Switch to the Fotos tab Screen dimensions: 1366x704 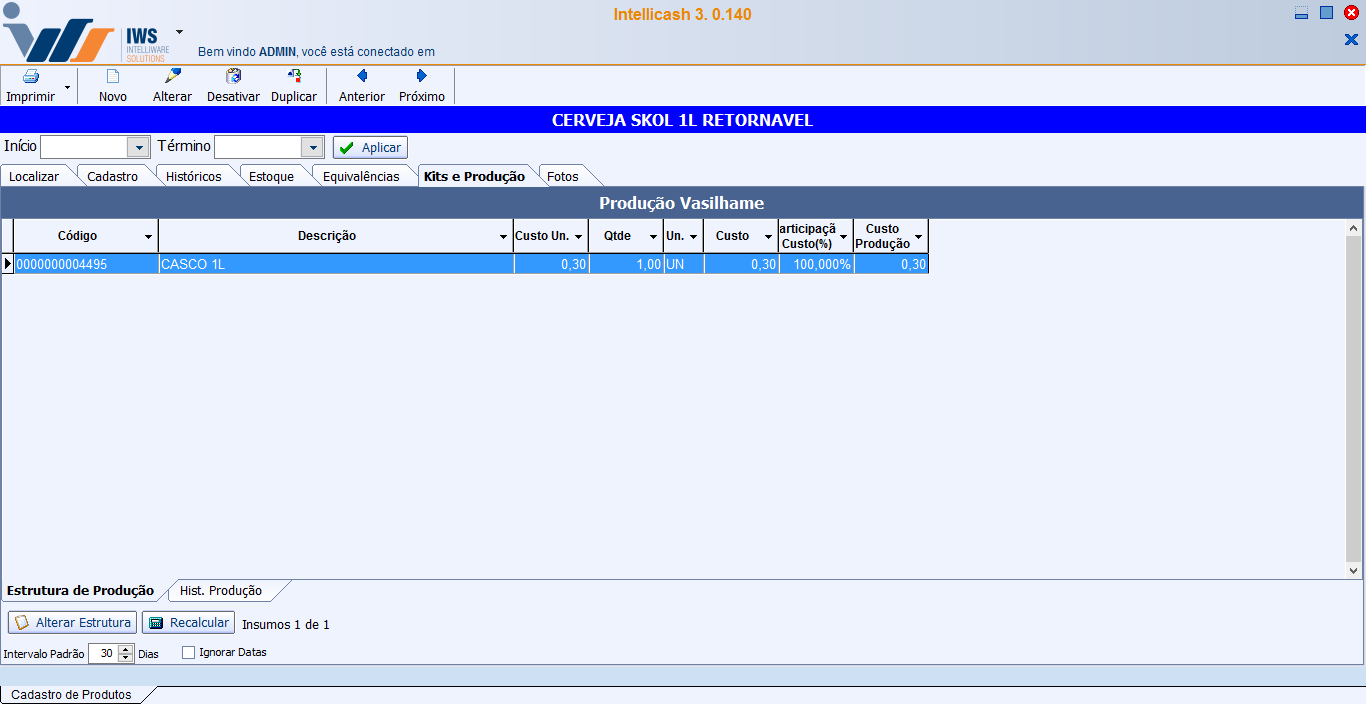click(563, 176)
